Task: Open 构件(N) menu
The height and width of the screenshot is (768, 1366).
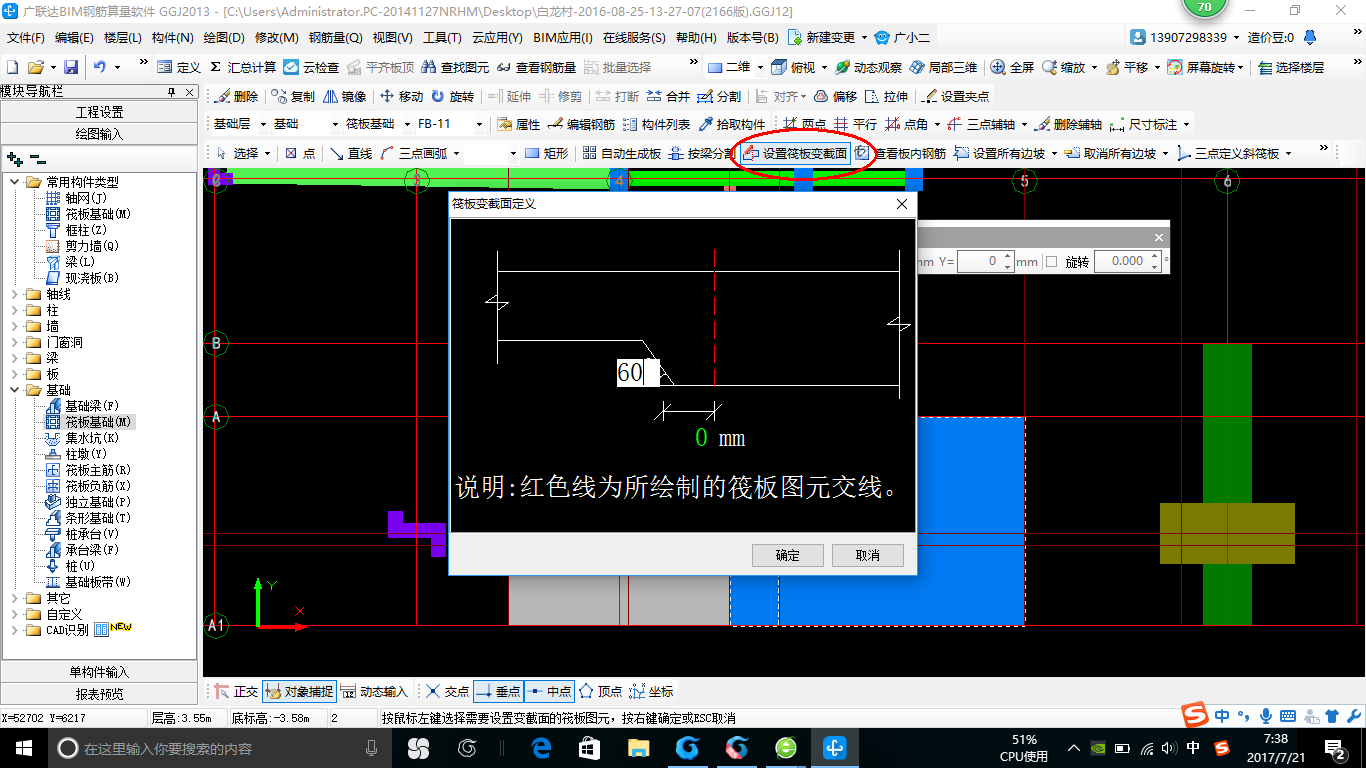Action: pos(172,38)
